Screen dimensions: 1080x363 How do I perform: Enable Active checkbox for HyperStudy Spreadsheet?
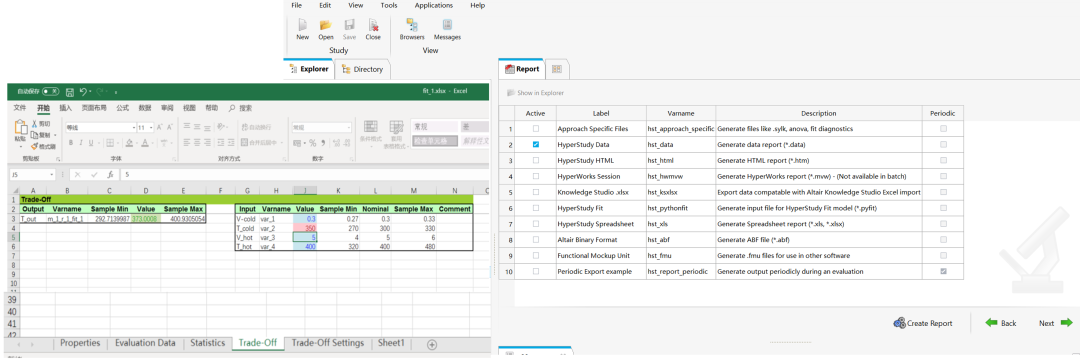coord(536,224)
